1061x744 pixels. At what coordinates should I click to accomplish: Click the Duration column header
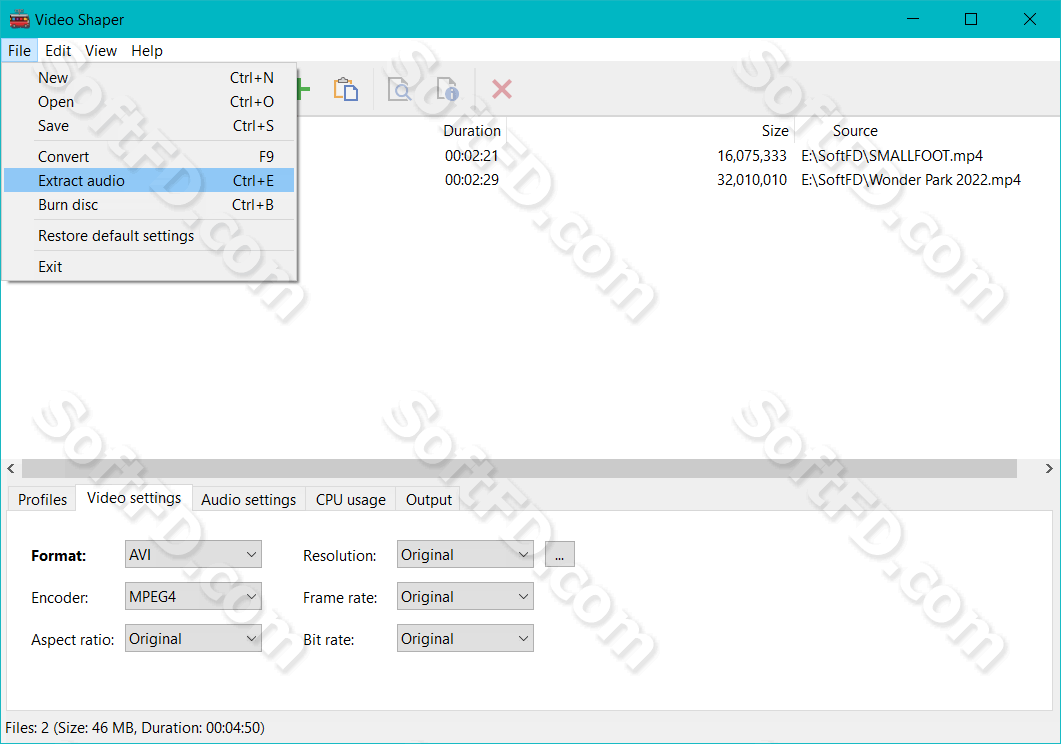pos(472,131)
